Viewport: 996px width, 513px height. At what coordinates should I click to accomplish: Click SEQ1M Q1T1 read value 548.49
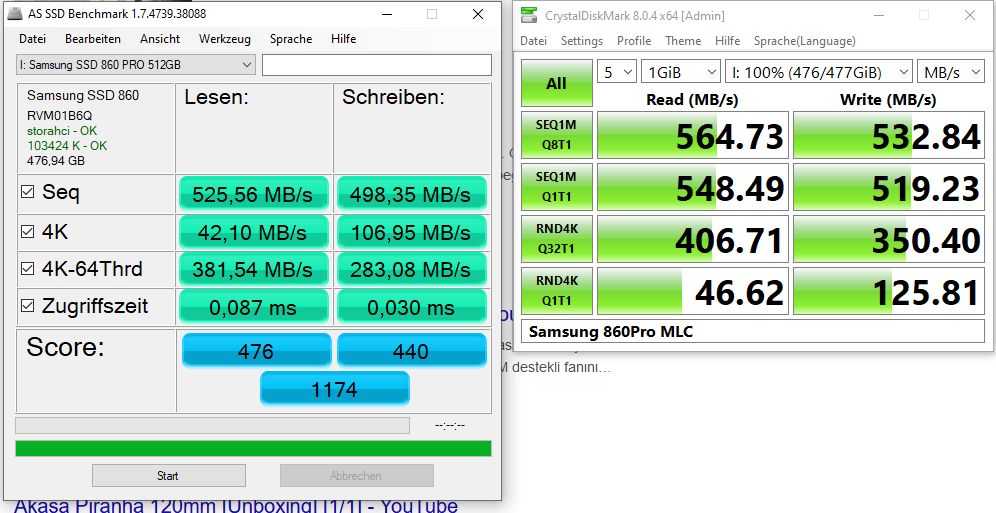pyautogui.click(x=693, y=187)
